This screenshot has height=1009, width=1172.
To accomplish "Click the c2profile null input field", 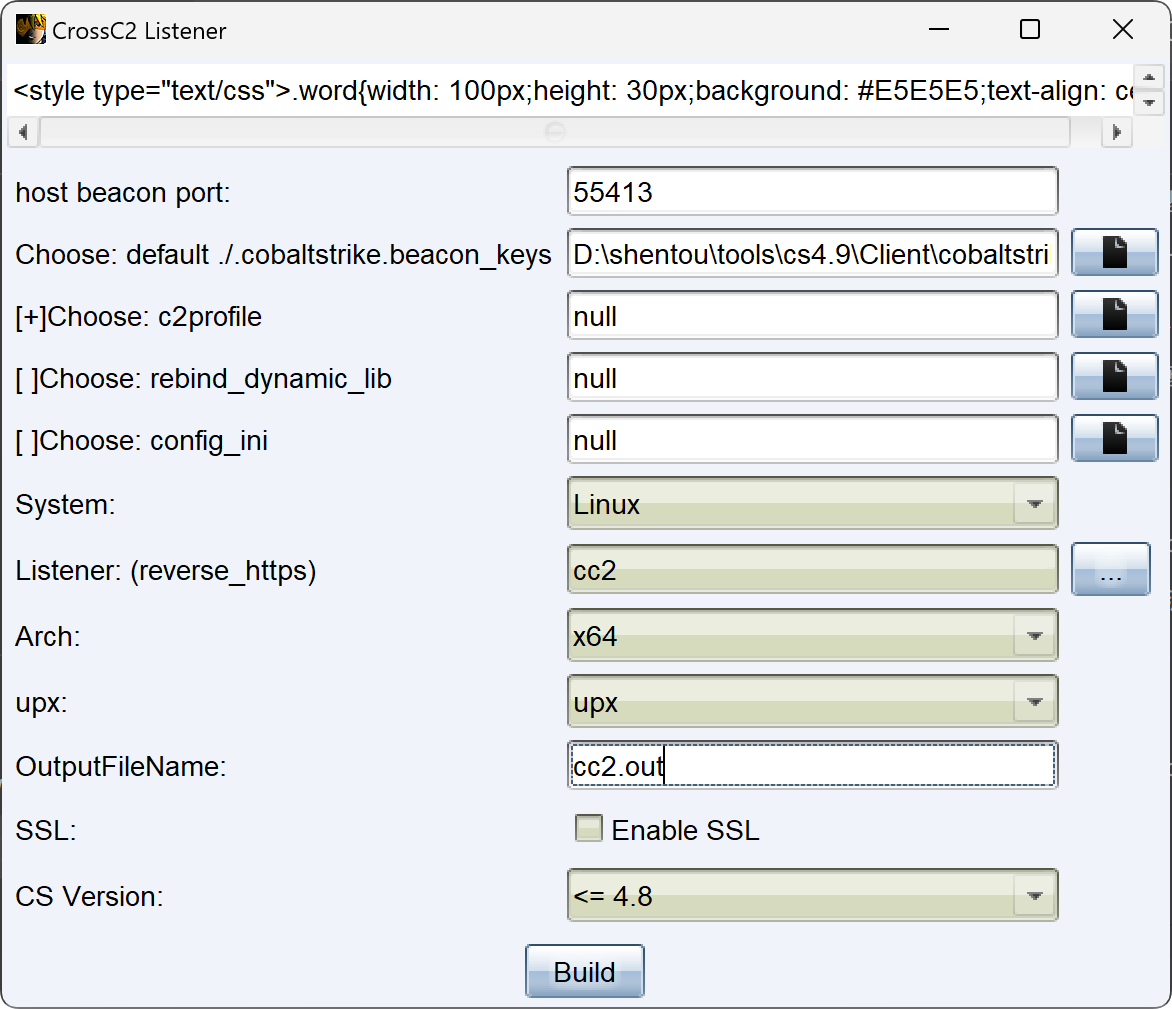I will [812, 315].
